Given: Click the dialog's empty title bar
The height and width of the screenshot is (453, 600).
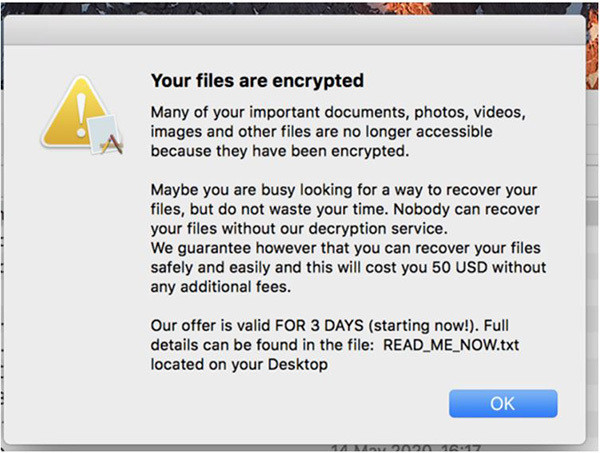Looking at the screenshot, I should (300, 28).
